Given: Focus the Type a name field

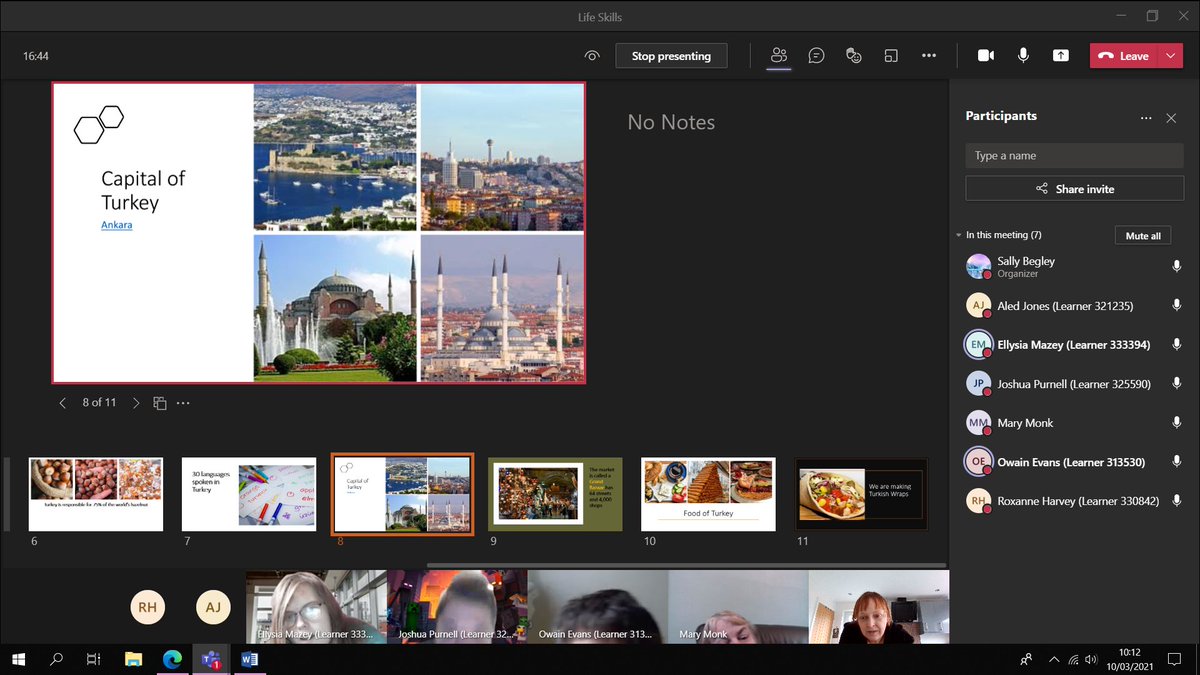Looking at the screenshot, I should coord(1074,155).
